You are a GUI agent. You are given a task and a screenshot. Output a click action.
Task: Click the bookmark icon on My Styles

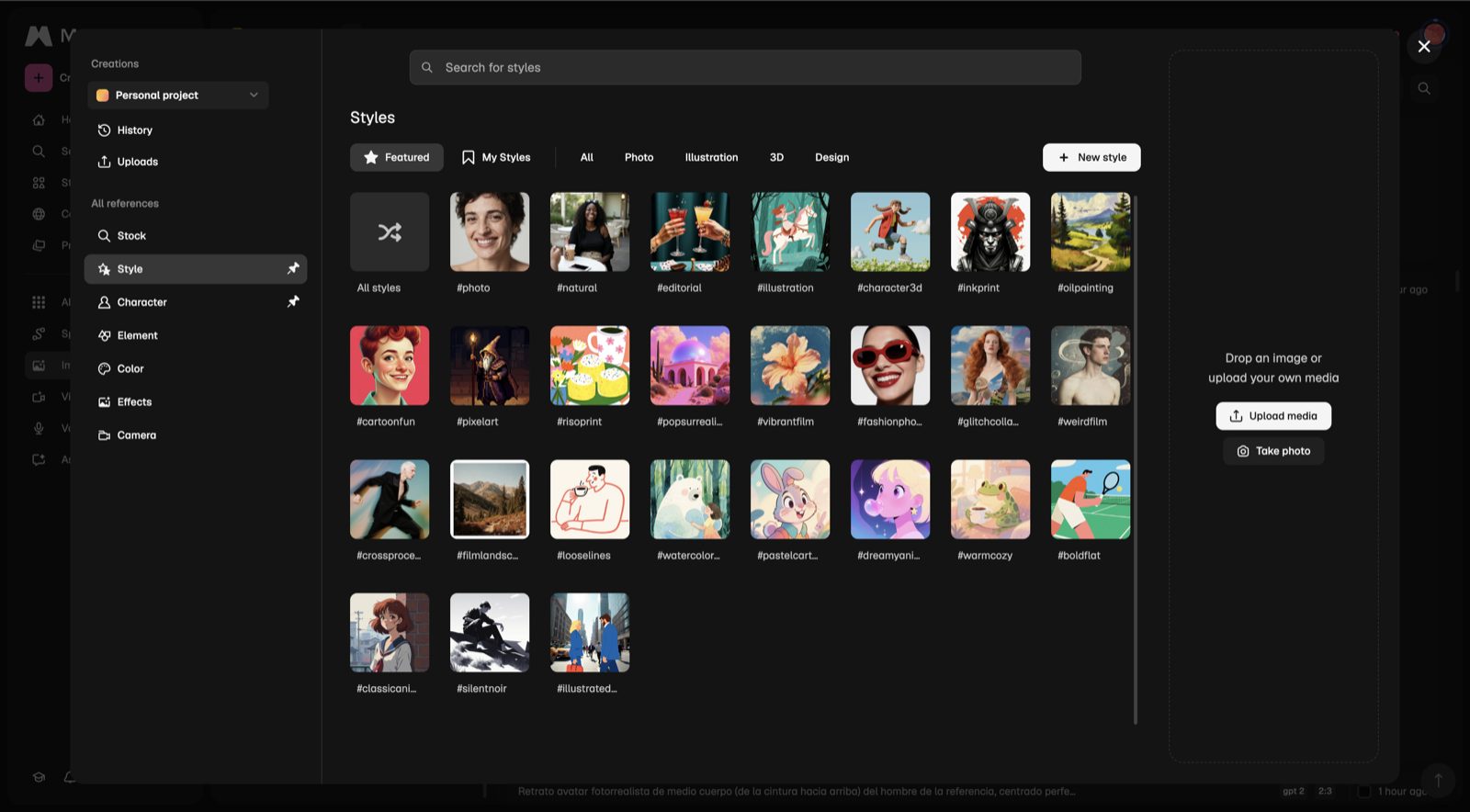(469, 157)
